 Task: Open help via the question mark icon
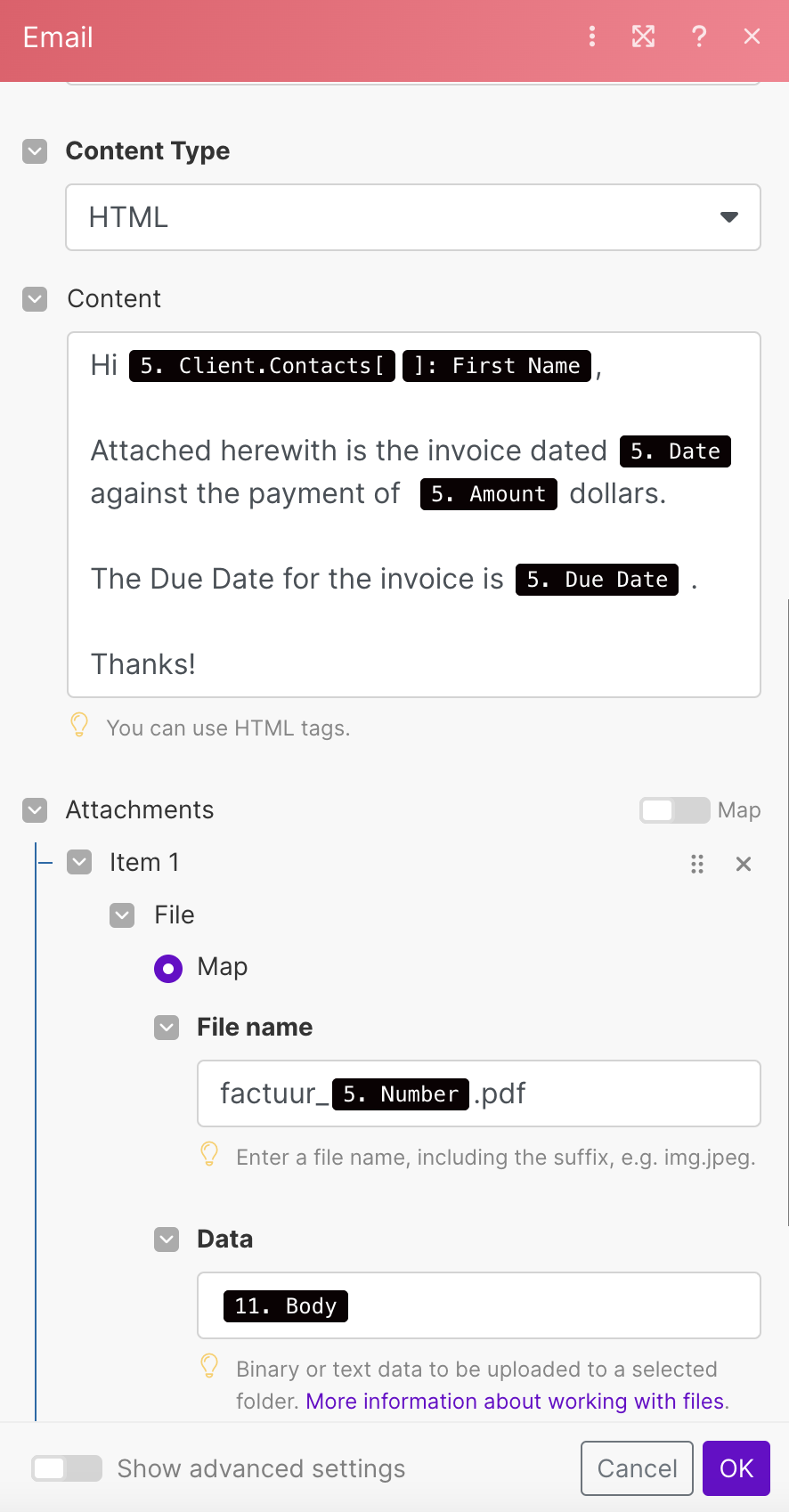coord(699,37)
